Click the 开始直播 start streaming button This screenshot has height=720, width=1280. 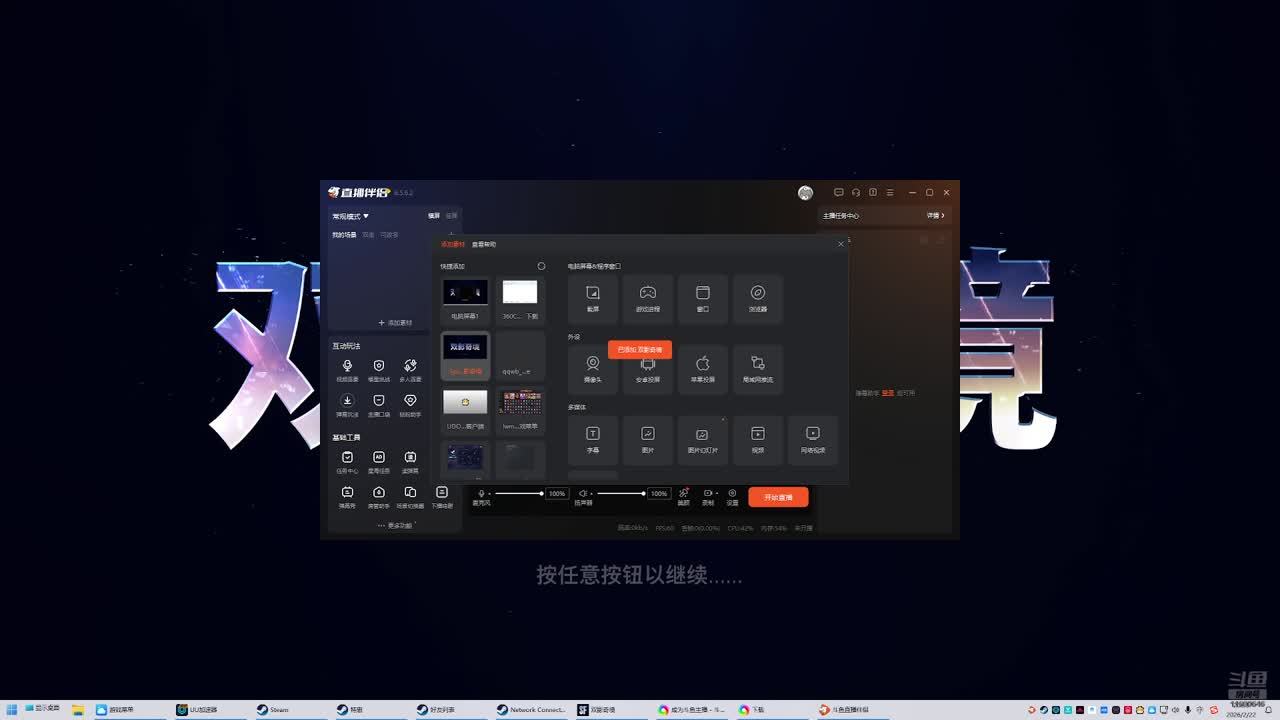click(778, 497)
